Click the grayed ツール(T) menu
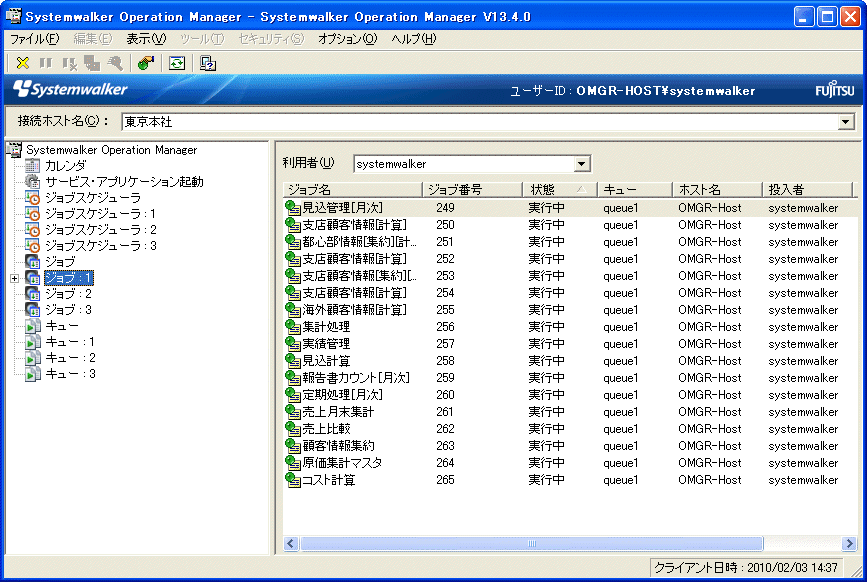867x582 pixels. pyautogui.click(x=202, y=39)
